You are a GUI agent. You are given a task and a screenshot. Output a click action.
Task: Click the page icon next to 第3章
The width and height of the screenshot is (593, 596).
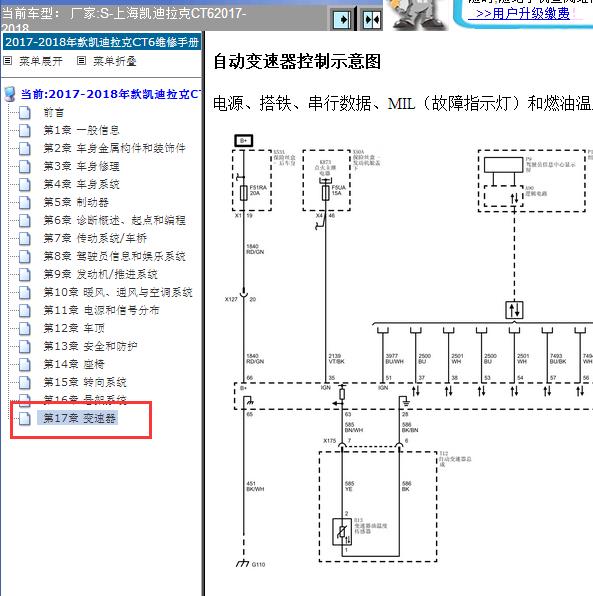tap(25, 166)
